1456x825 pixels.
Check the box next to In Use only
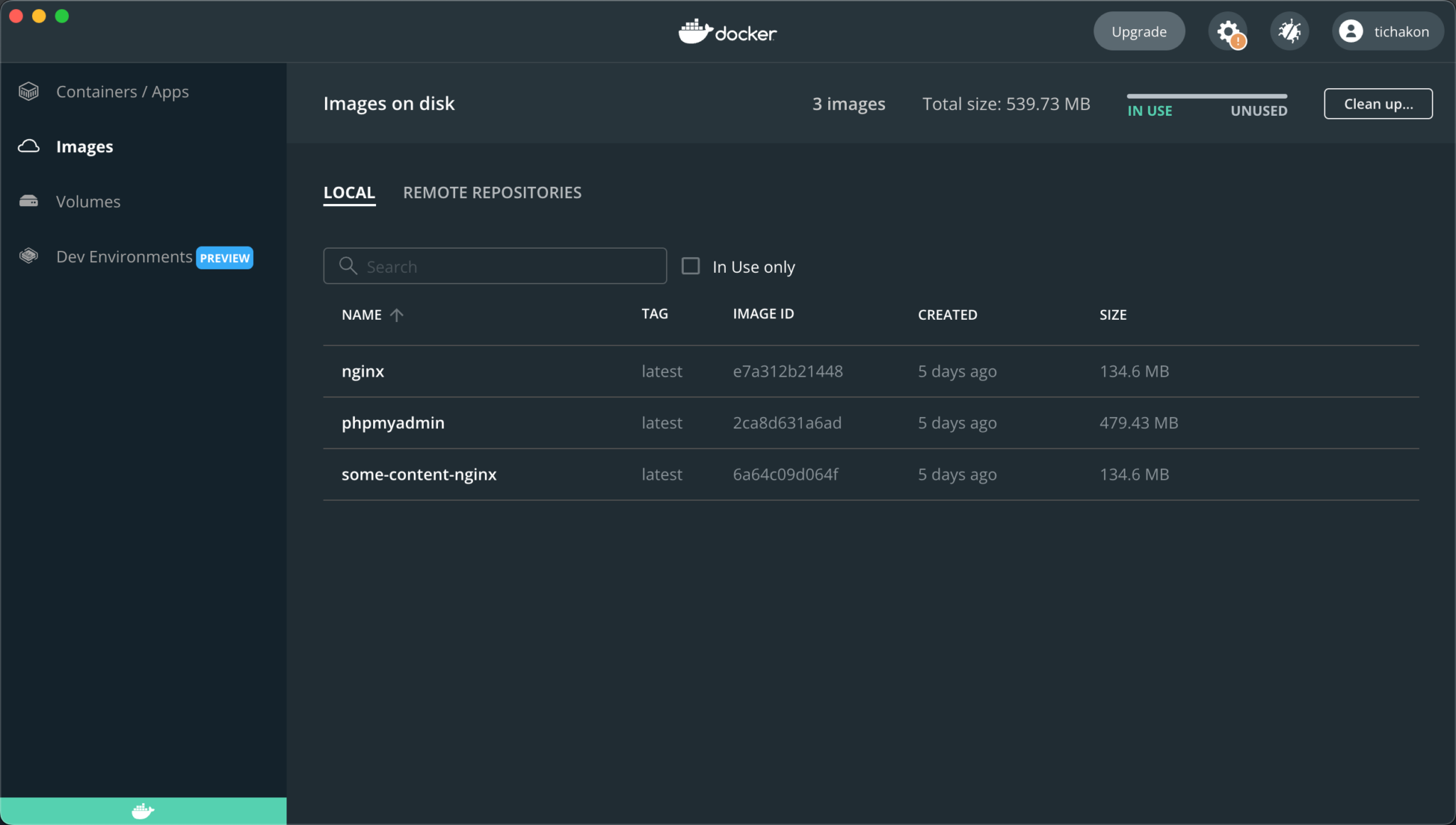pos(690,266)
